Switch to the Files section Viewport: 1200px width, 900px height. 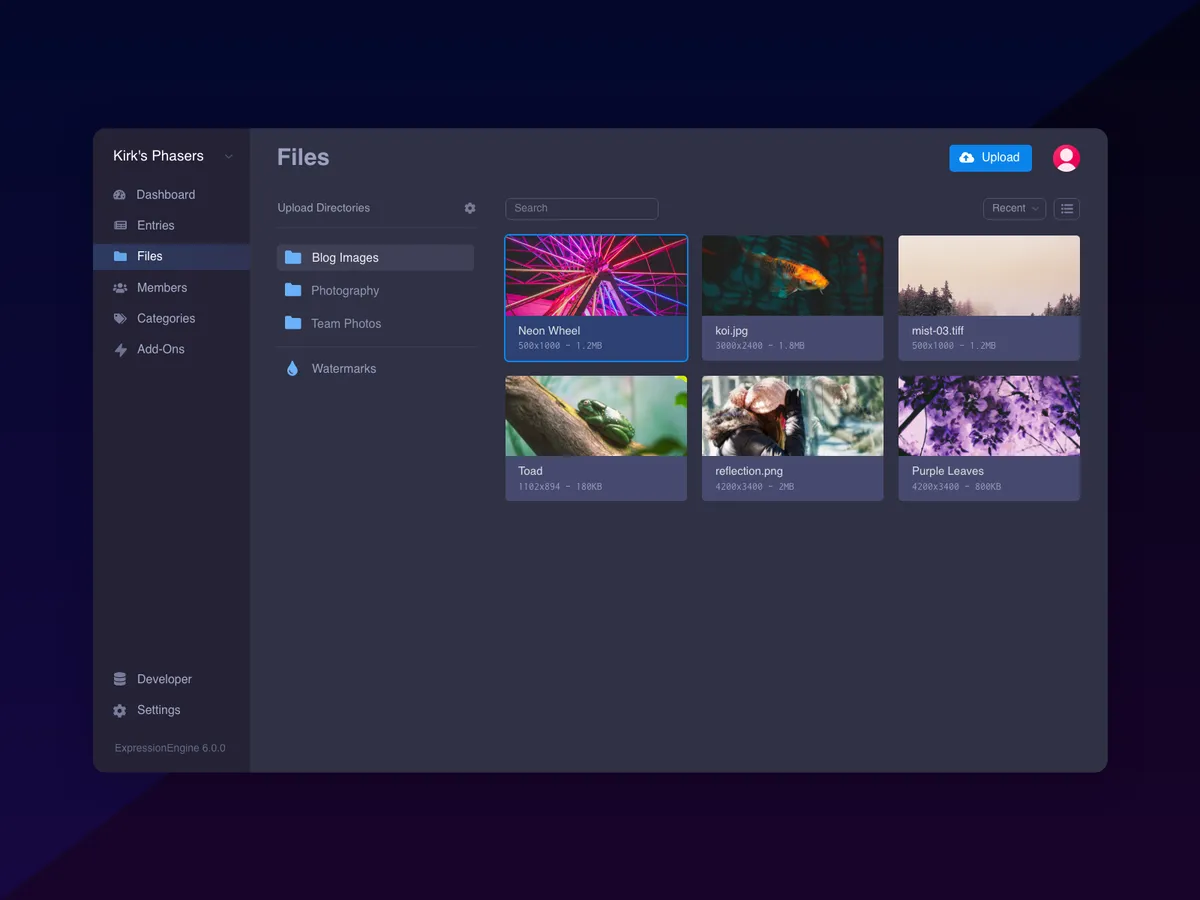149,256
